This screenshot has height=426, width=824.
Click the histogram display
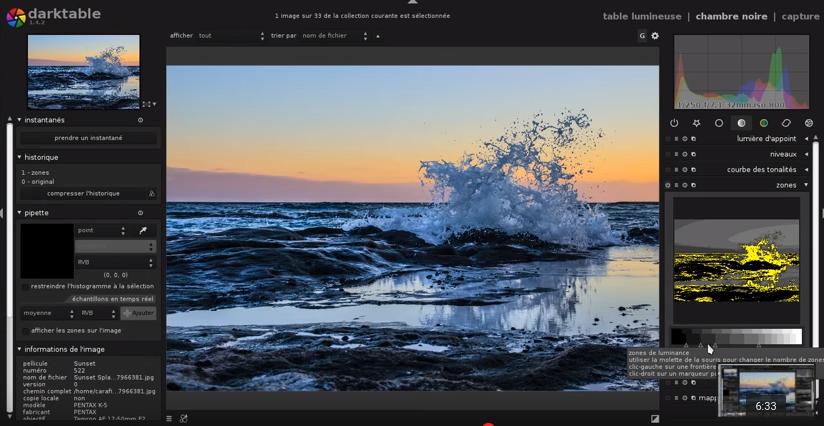[x=741, y=72]
